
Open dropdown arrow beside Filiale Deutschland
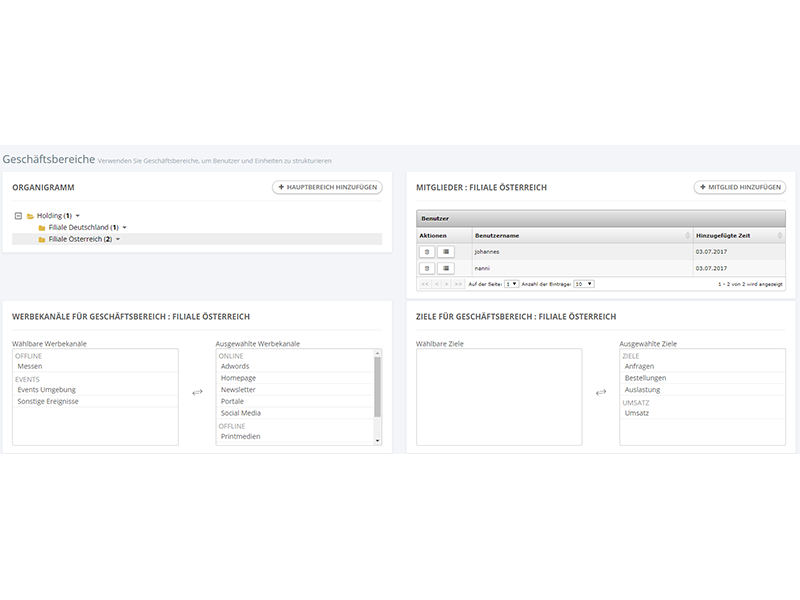point(124,228)
